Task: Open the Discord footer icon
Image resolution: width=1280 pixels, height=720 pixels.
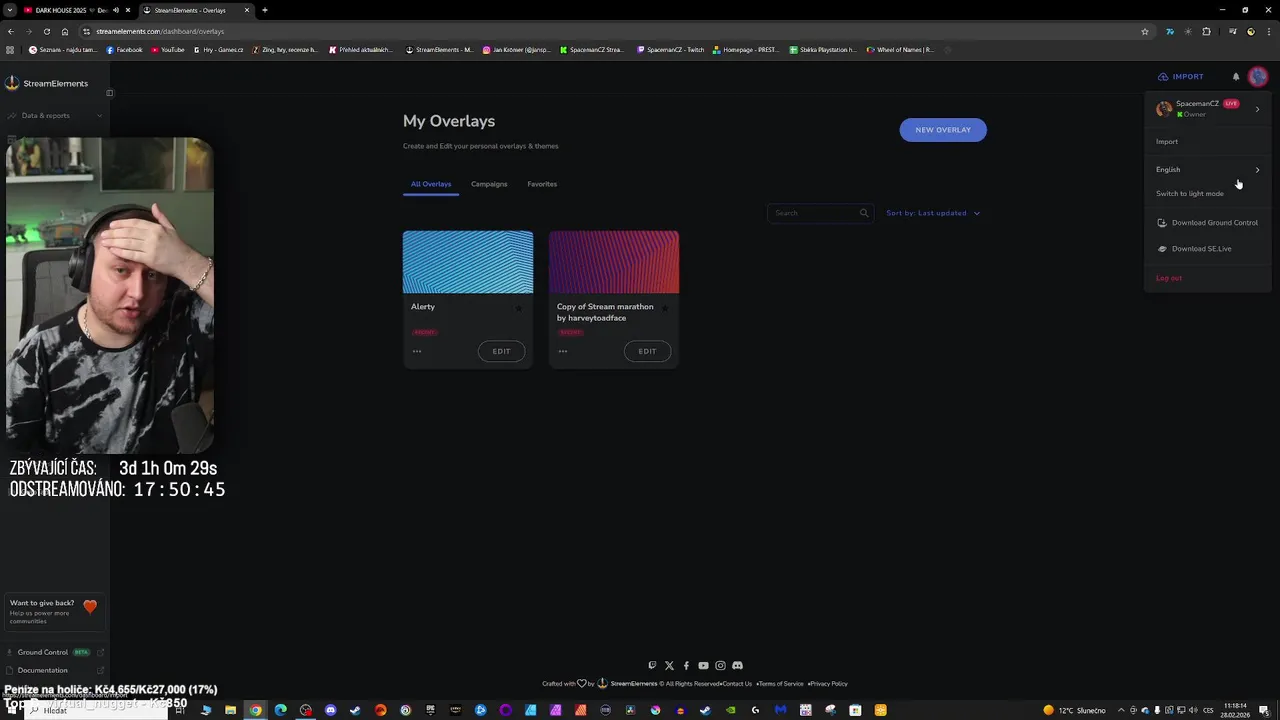Action: [x=737, y=666]
